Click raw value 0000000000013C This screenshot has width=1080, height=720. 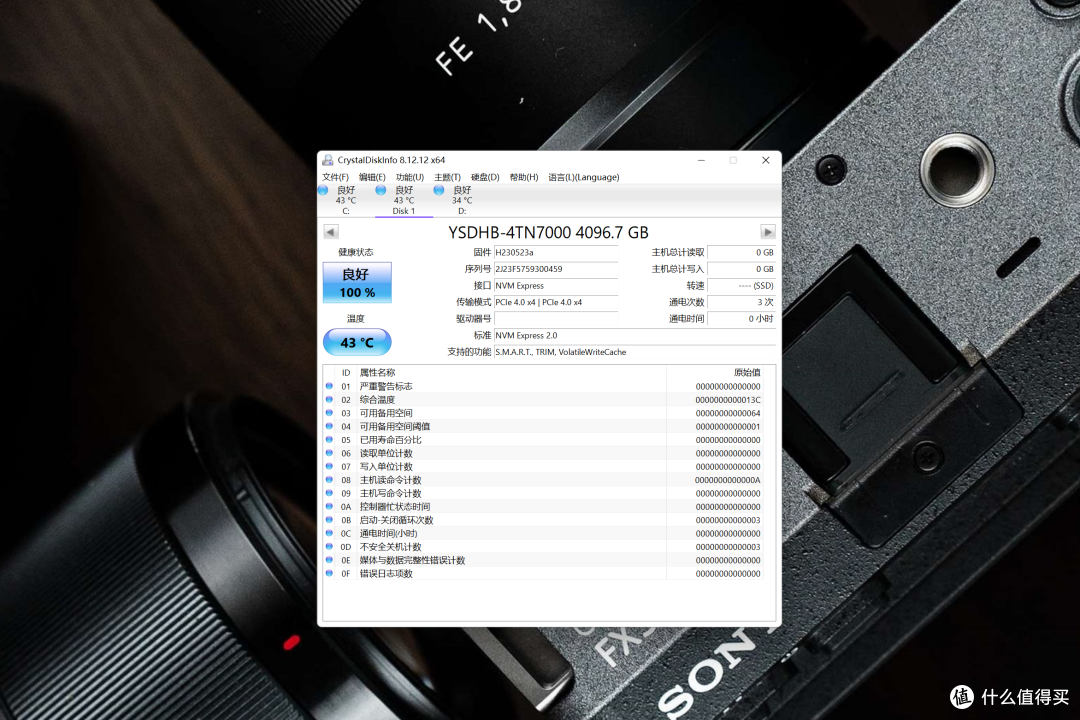coord(727,400)
